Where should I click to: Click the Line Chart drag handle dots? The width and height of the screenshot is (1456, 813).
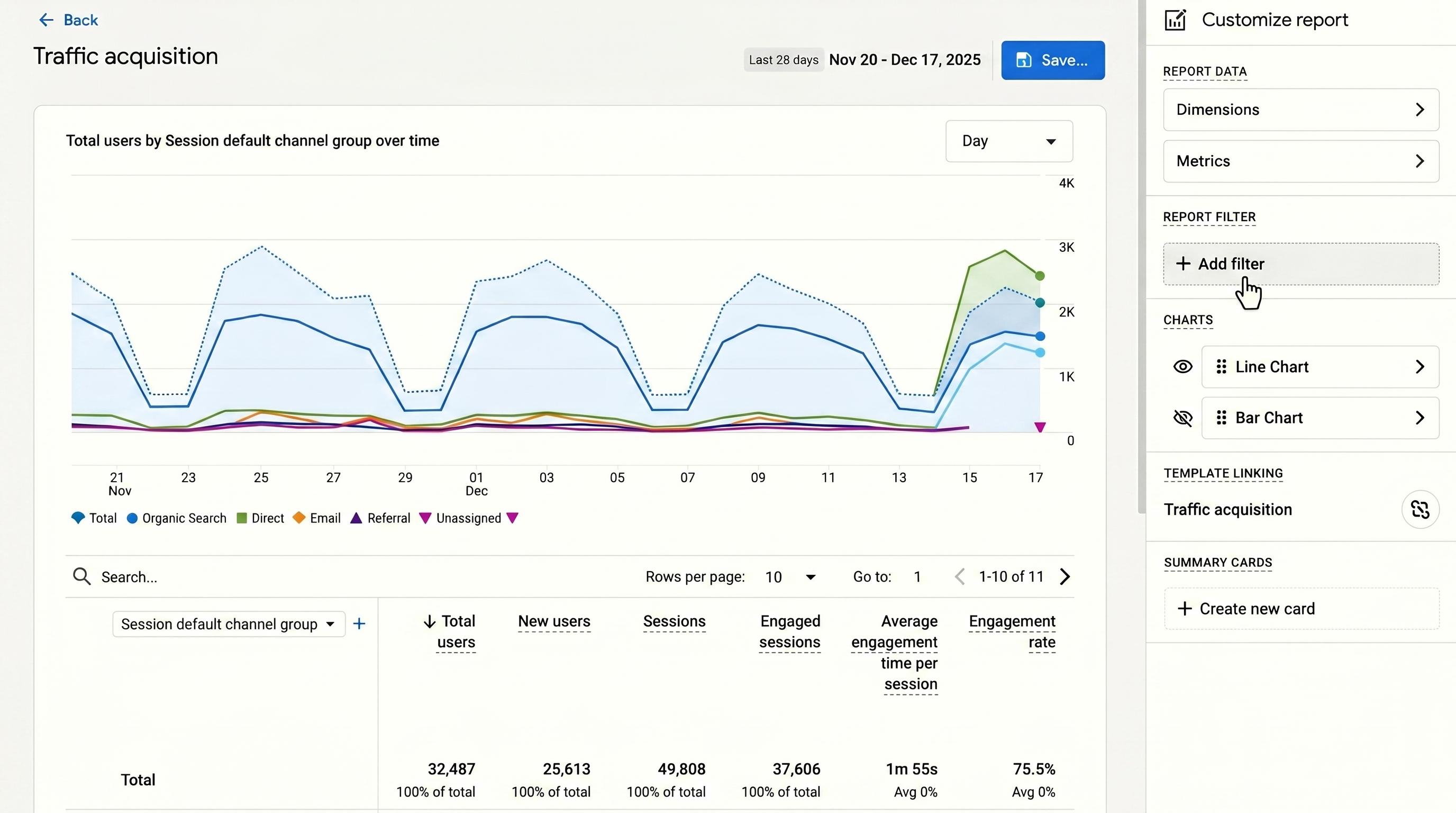(x=1221, y=367)
